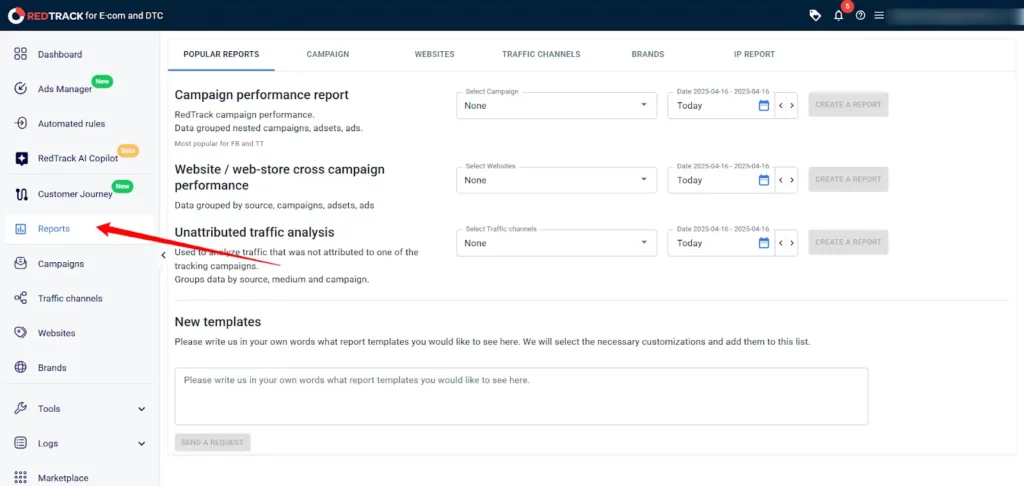Switch to the Popular Reports tab
Screen dimensions: 1024x486
(221, 54)
